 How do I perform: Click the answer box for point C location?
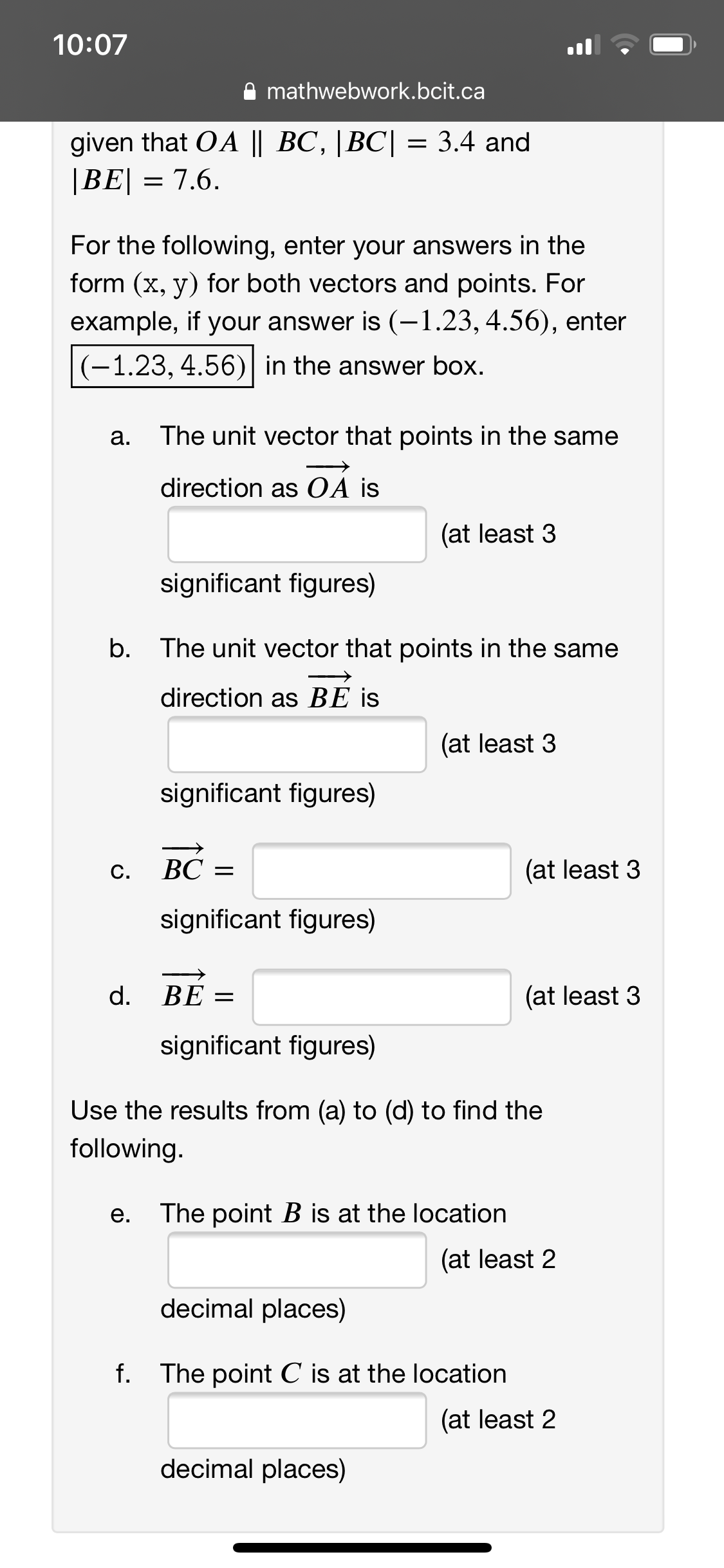(296, 1423)
